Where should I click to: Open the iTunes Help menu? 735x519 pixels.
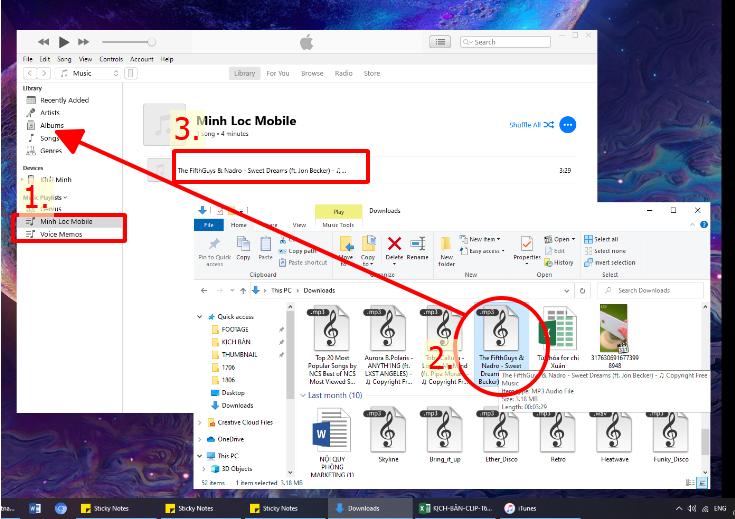(x=167, y=59)
